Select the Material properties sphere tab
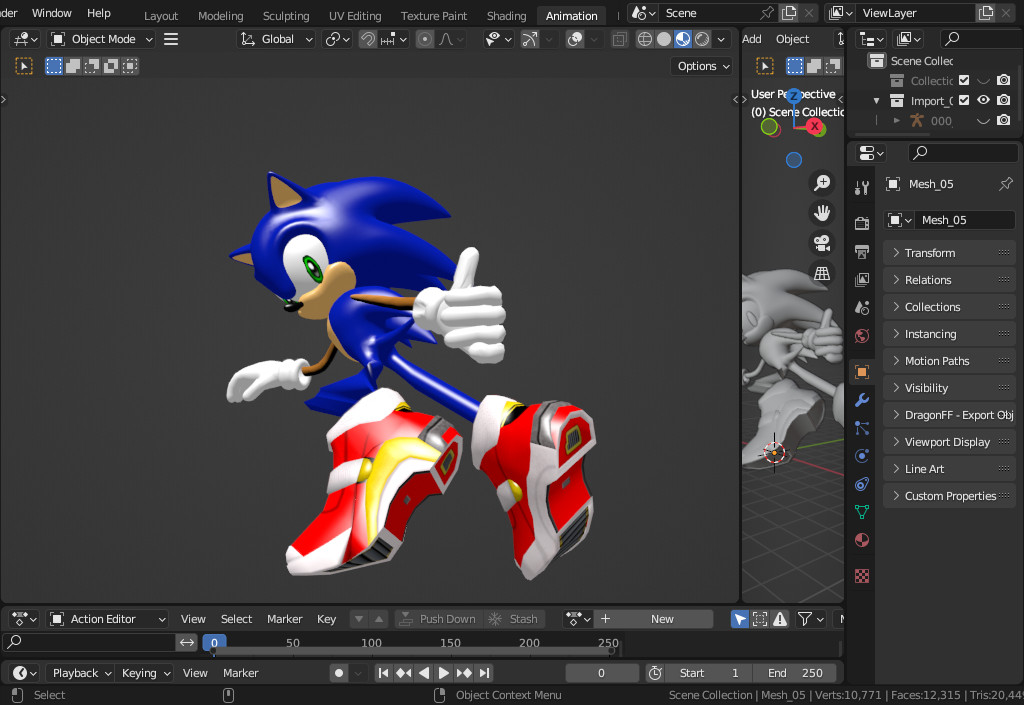This screenshot has height=705, width=1024. pyautogui.click(x=861, y=540)
